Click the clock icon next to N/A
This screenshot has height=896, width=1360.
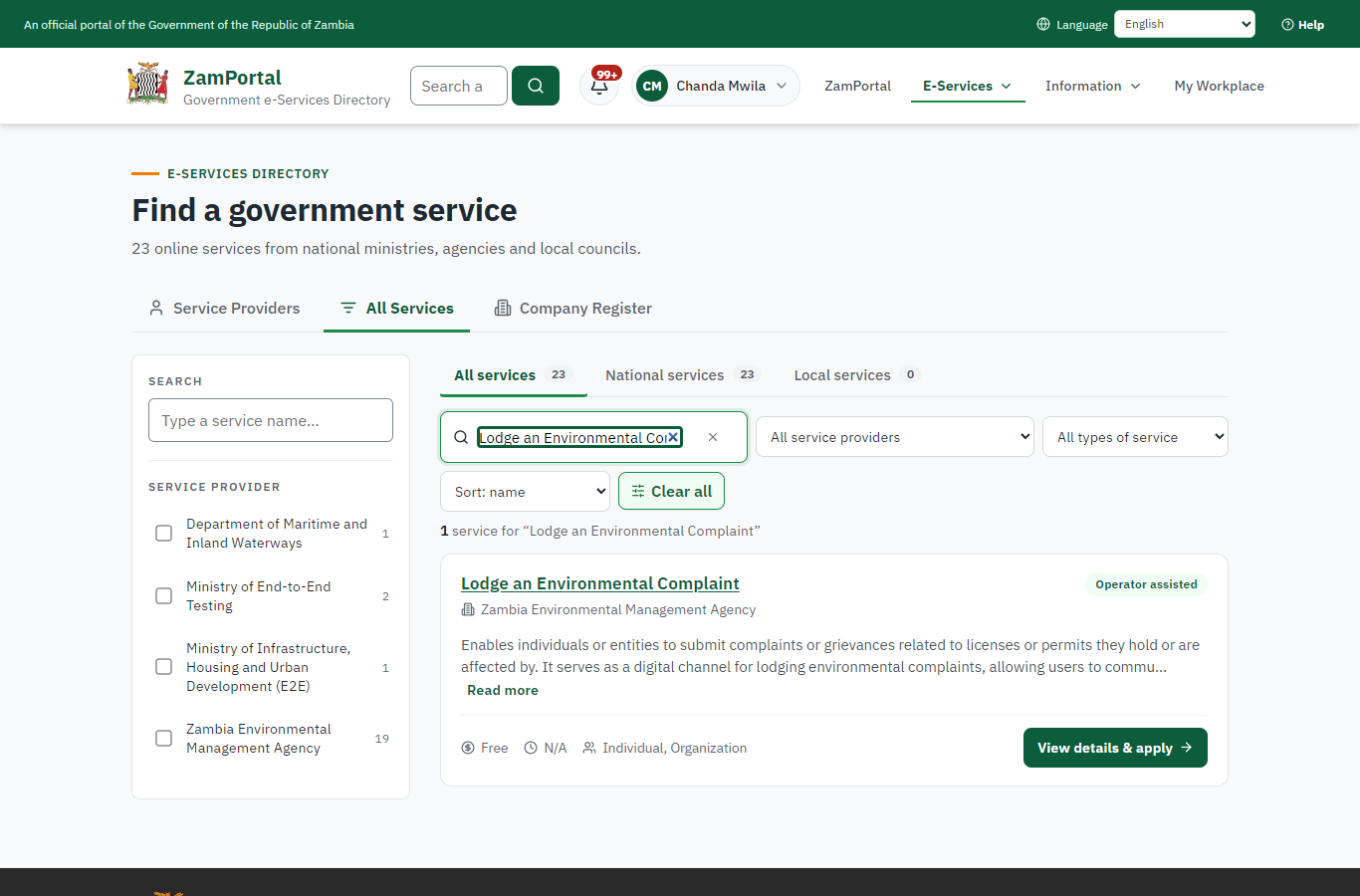coord(531,748)
